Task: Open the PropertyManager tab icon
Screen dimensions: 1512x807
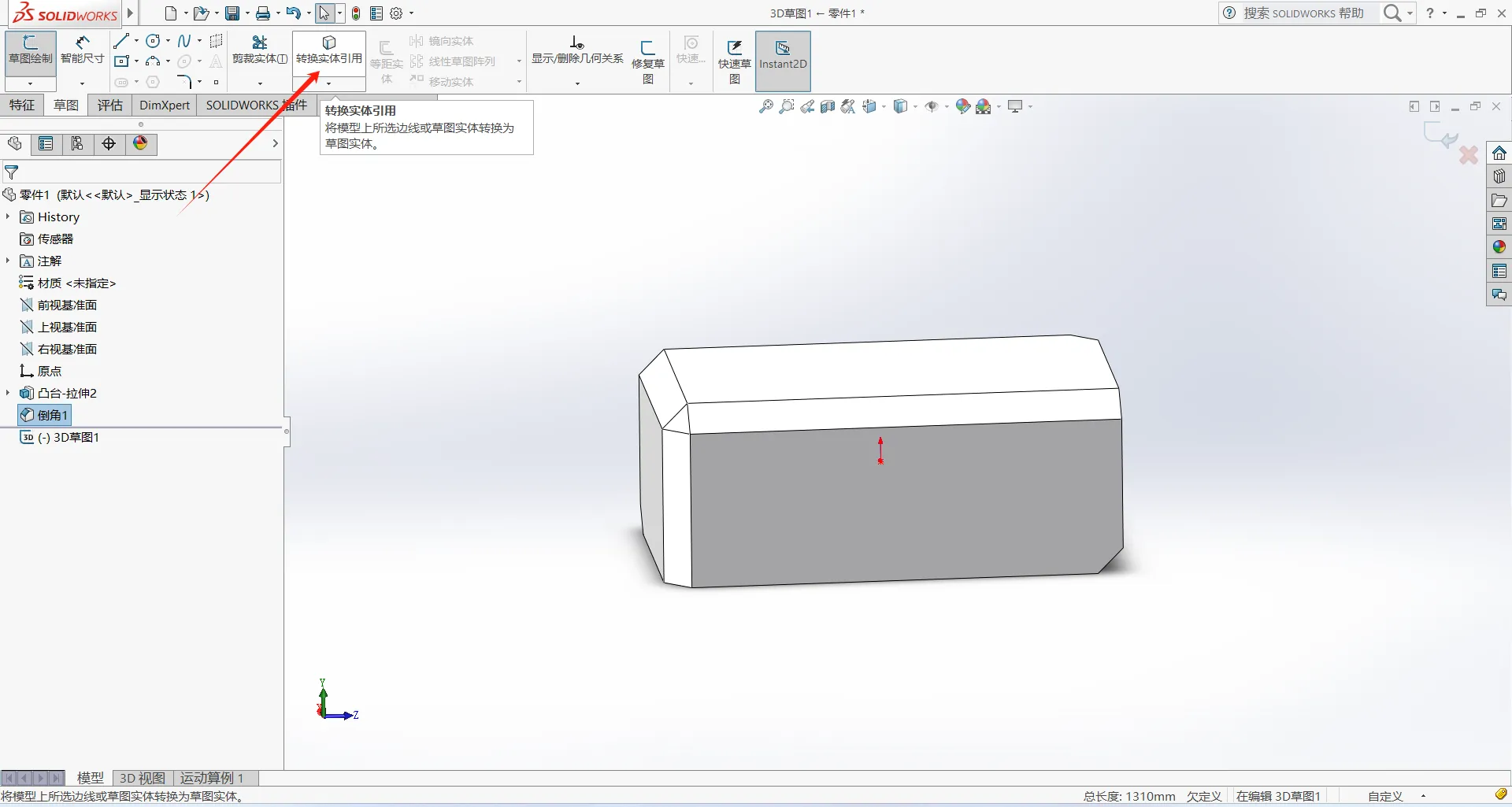Action: point(46,143)
